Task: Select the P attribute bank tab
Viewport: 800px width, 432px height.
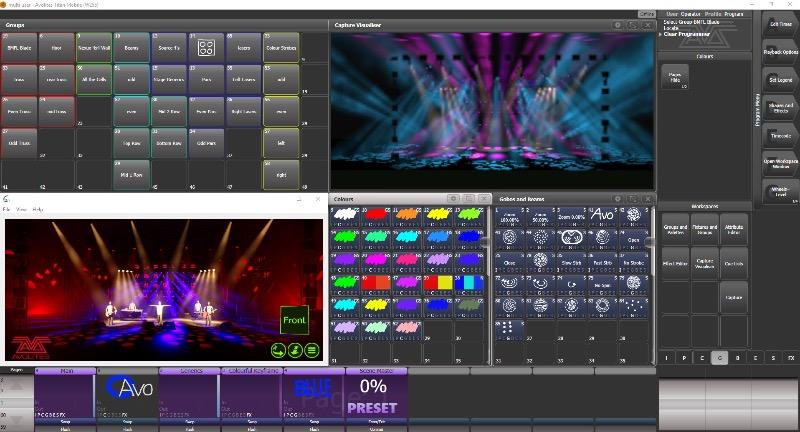Action: pyautogui.click(x=684, y=358)
